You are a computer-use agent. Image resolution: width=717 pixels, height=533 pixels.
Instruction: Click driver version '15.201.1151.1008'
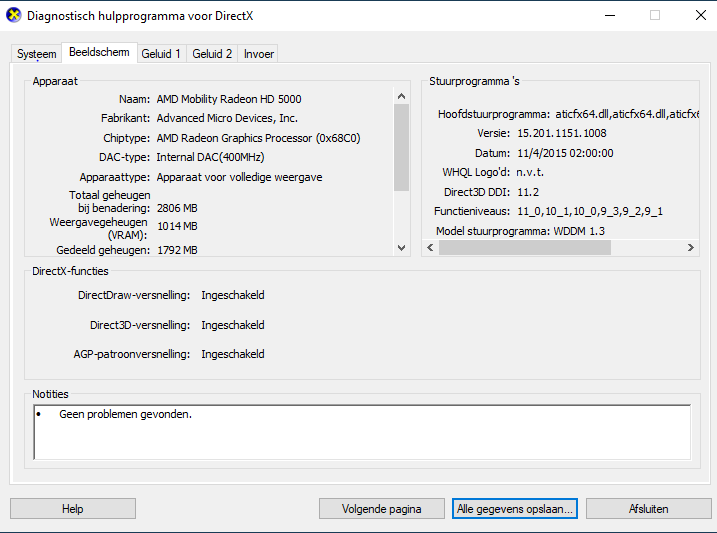pos(562,133)
